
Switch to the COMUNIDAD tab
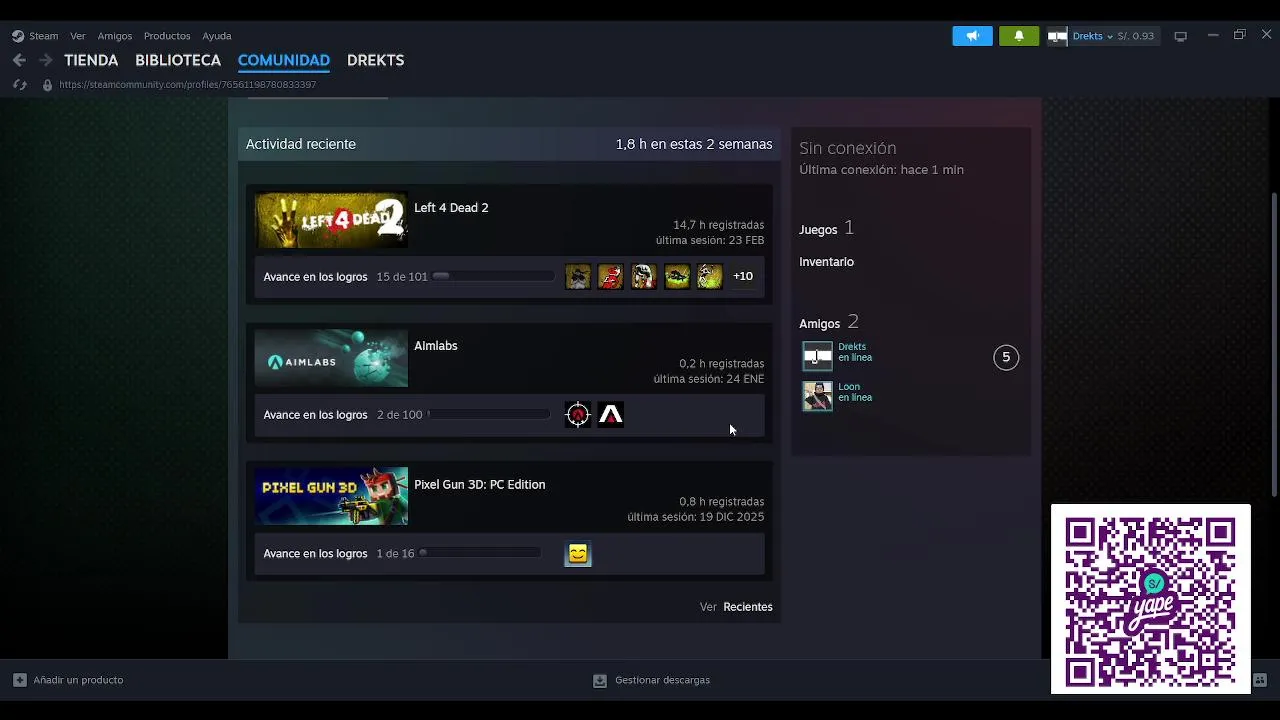pyautogui.click(x=284, y=60)
